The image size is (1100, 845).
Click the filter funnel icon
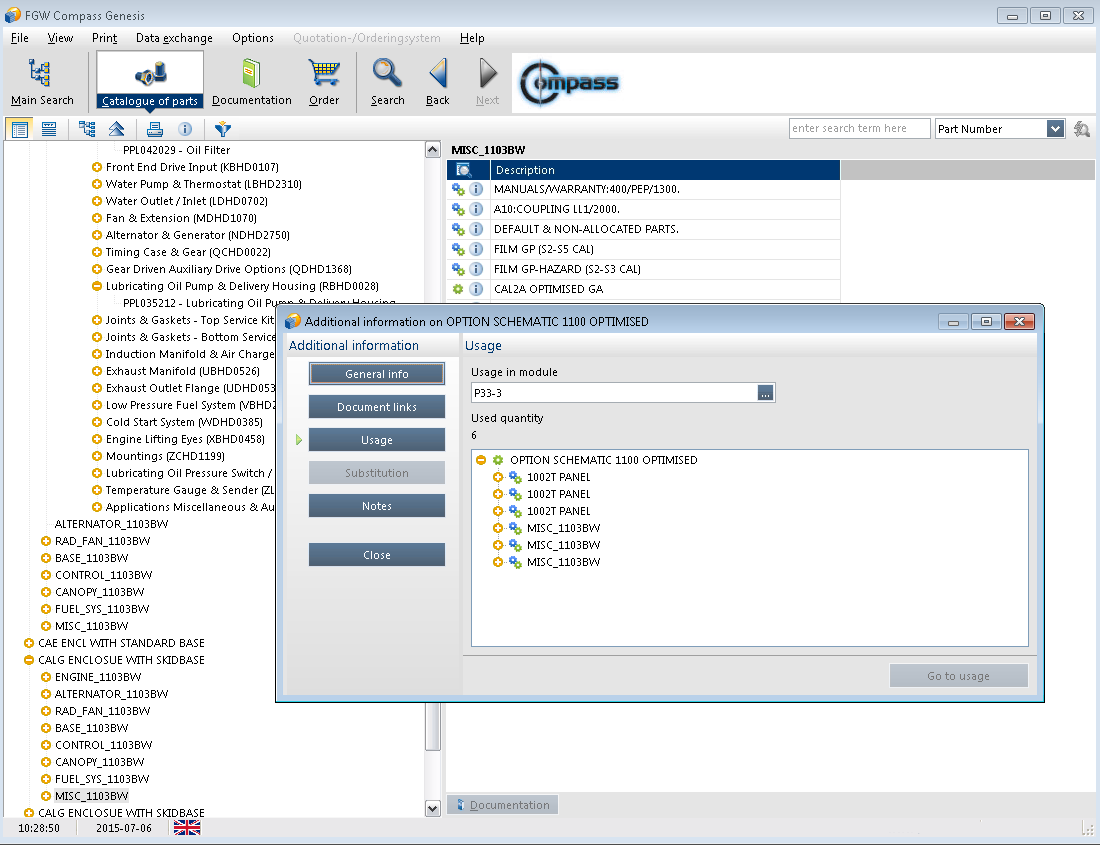click(222, 129)
